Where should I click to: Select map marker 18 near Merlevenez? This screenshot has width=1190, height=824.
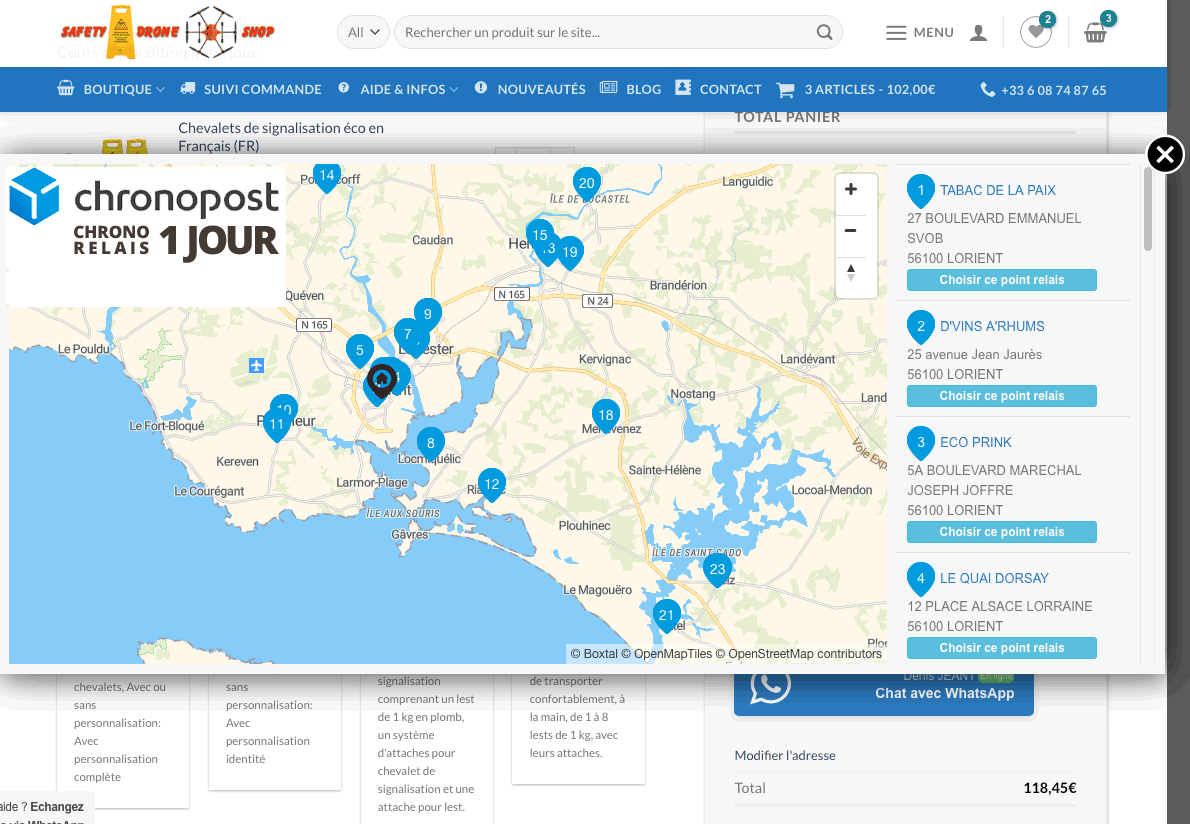pos(604,416)
